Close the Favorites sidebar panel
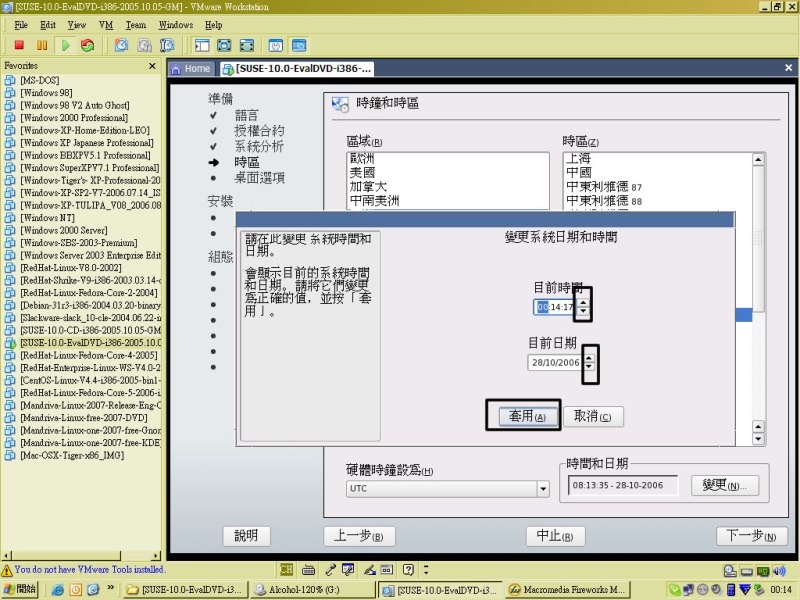The image size is (800, 600). click(152, 66)
